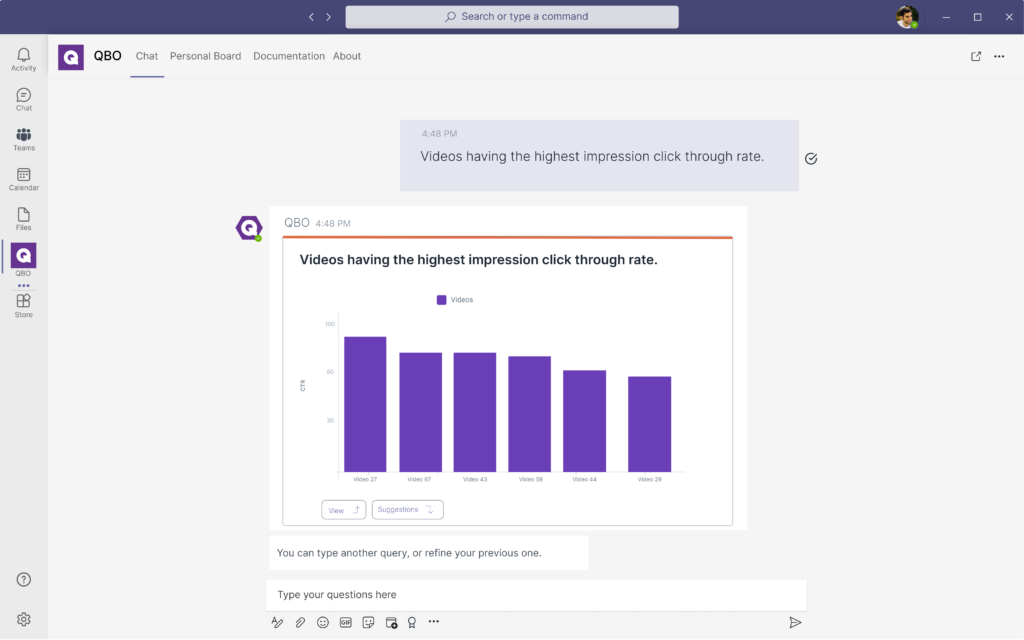
Task: Open the Store apps icon
Action: pyautogui.click(x=23, y=305)
